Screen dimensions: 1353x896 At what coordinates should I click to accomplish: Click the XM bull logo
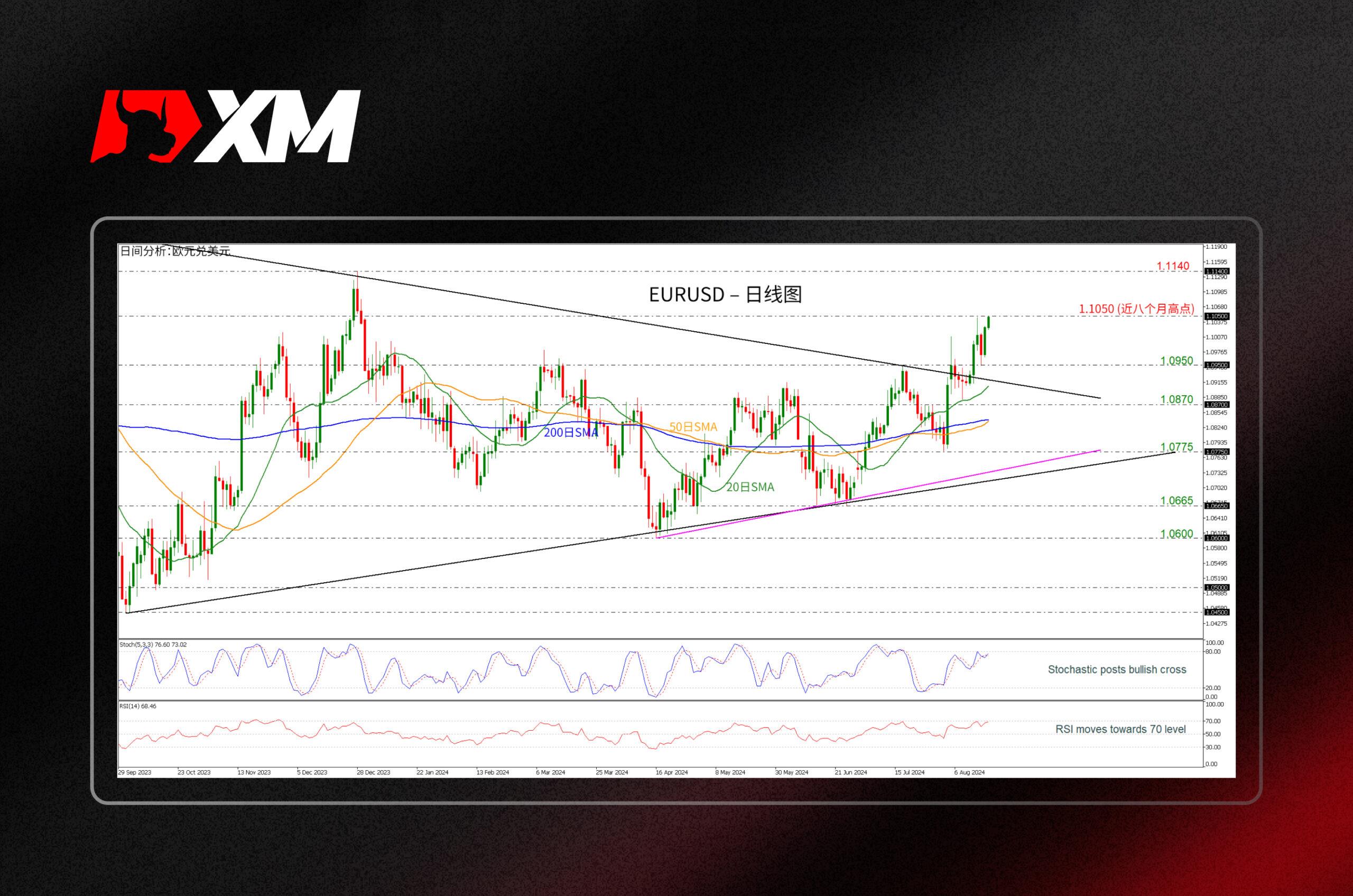point(226,126)
